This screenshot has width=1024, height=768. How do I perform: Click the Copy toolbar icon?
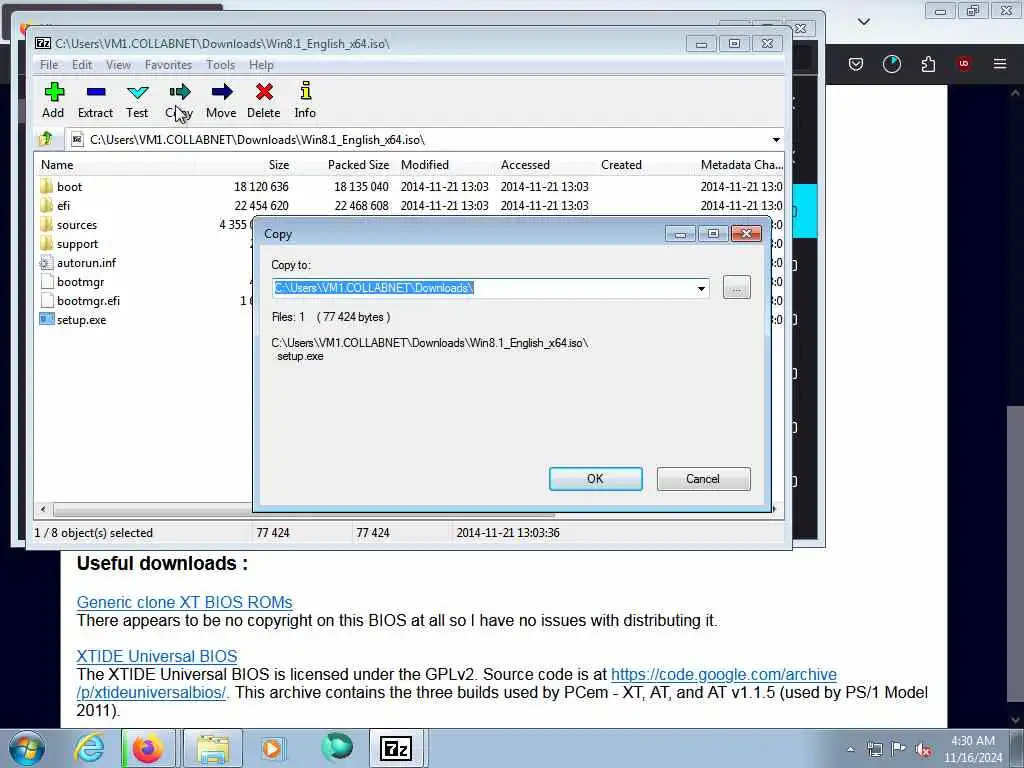180,92
